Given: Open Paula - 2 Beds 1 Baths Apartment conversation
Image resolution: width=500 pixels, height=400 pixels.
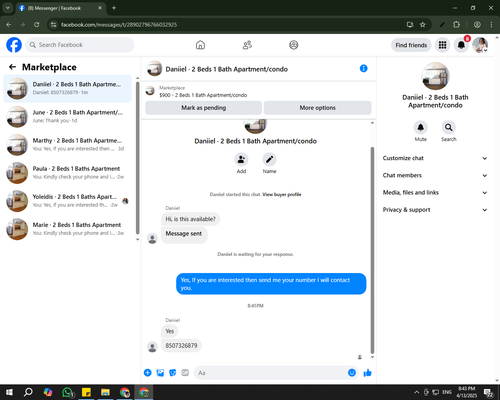Looking at the screenshot, I should pyautogui.click(x=68, y=173).
